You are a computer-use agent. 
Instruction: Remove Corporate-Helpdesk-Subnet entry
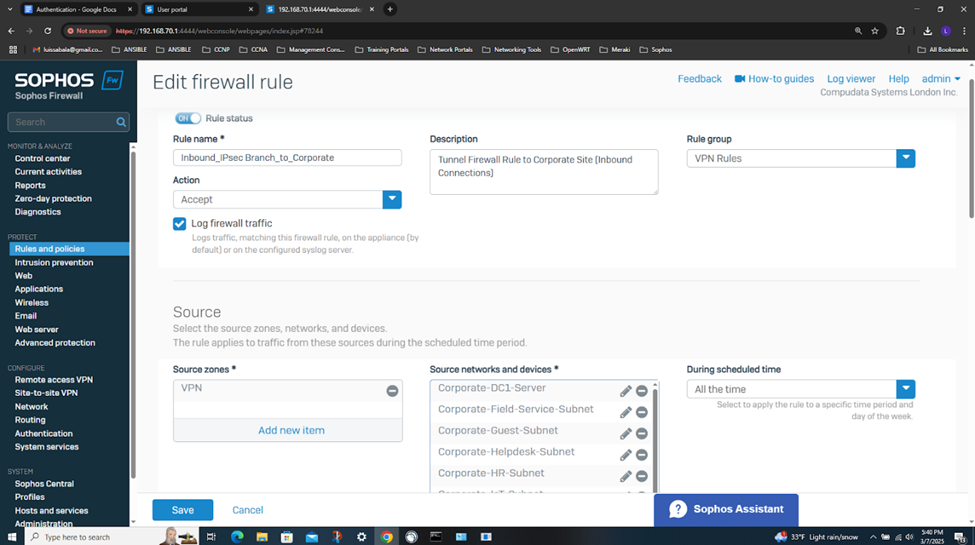pyautogui.click(x=642, y=455)
